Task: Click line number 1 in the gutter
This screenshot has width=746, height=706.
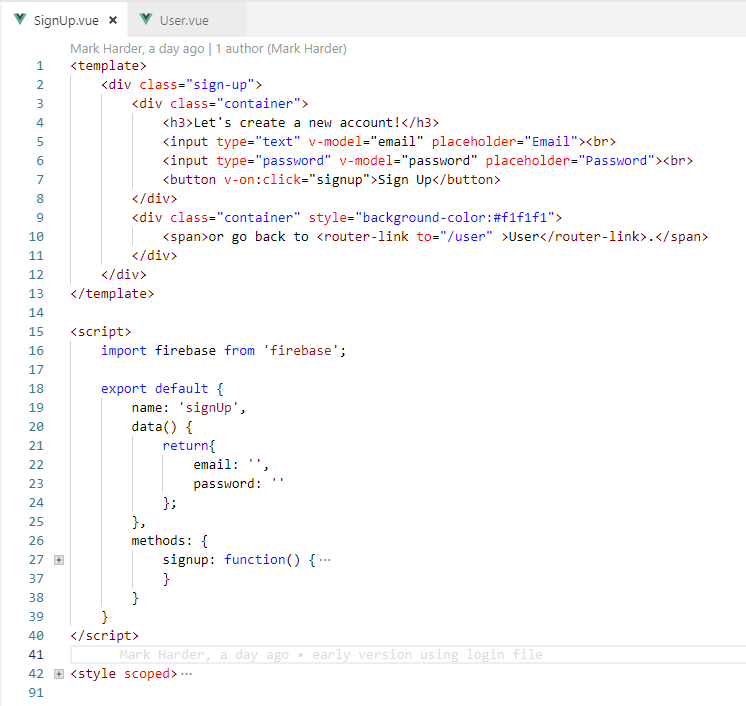Action: [x=39, y=66]
